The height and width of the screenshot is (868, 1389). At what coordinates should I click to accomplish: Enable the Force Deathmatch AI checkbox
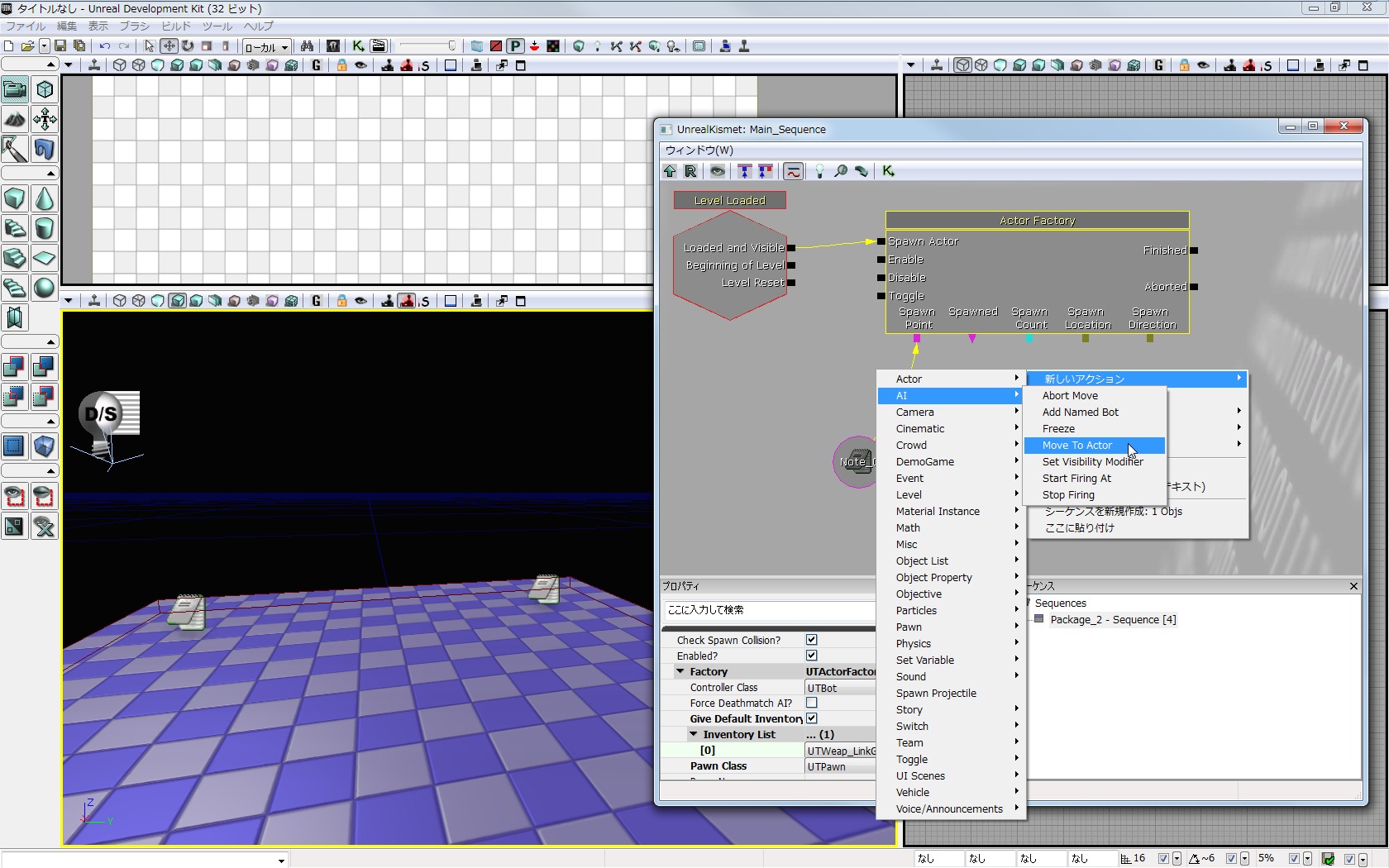pos(812,703)
